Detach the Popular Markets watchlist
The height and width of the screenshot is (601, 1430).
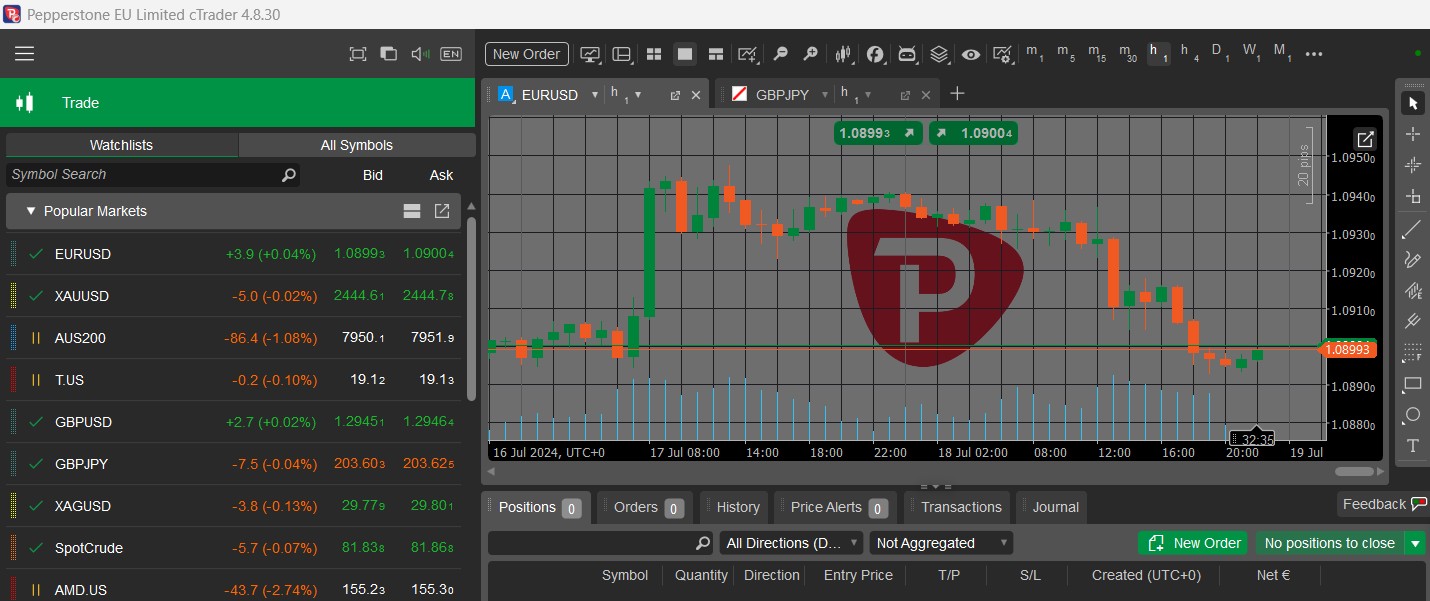pos(442,211)
